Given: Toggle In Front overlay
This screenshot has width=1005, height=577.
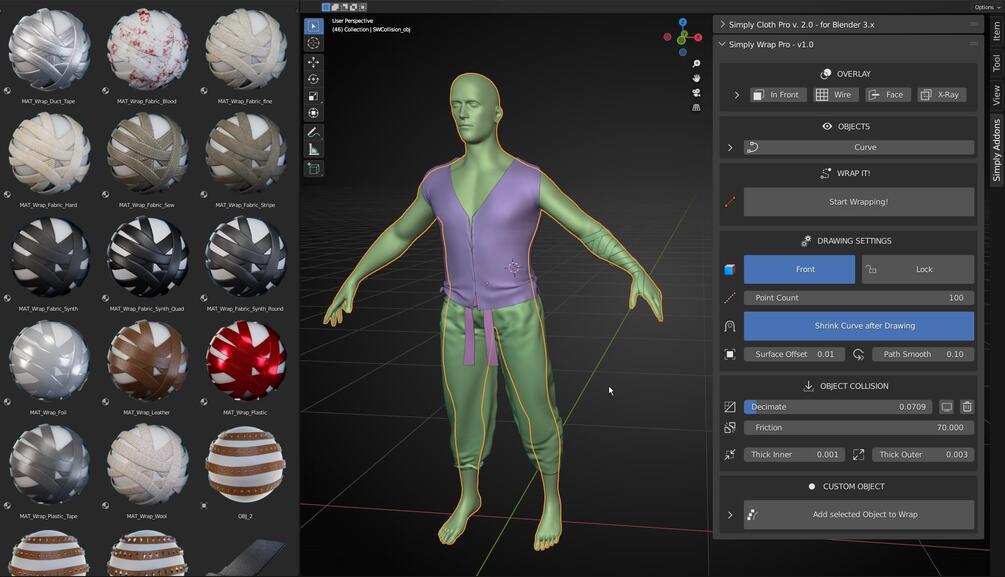Looking at the screenshot, I should [x=778, y=95].
